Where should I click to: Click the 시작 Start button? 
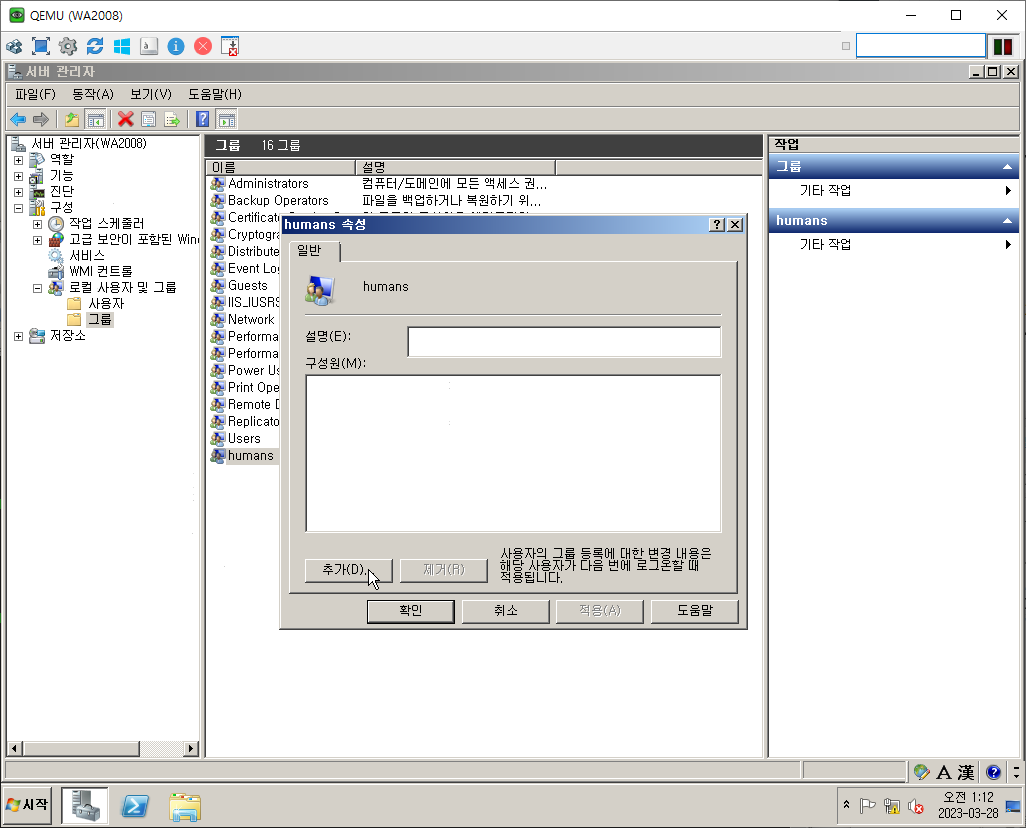27,805
